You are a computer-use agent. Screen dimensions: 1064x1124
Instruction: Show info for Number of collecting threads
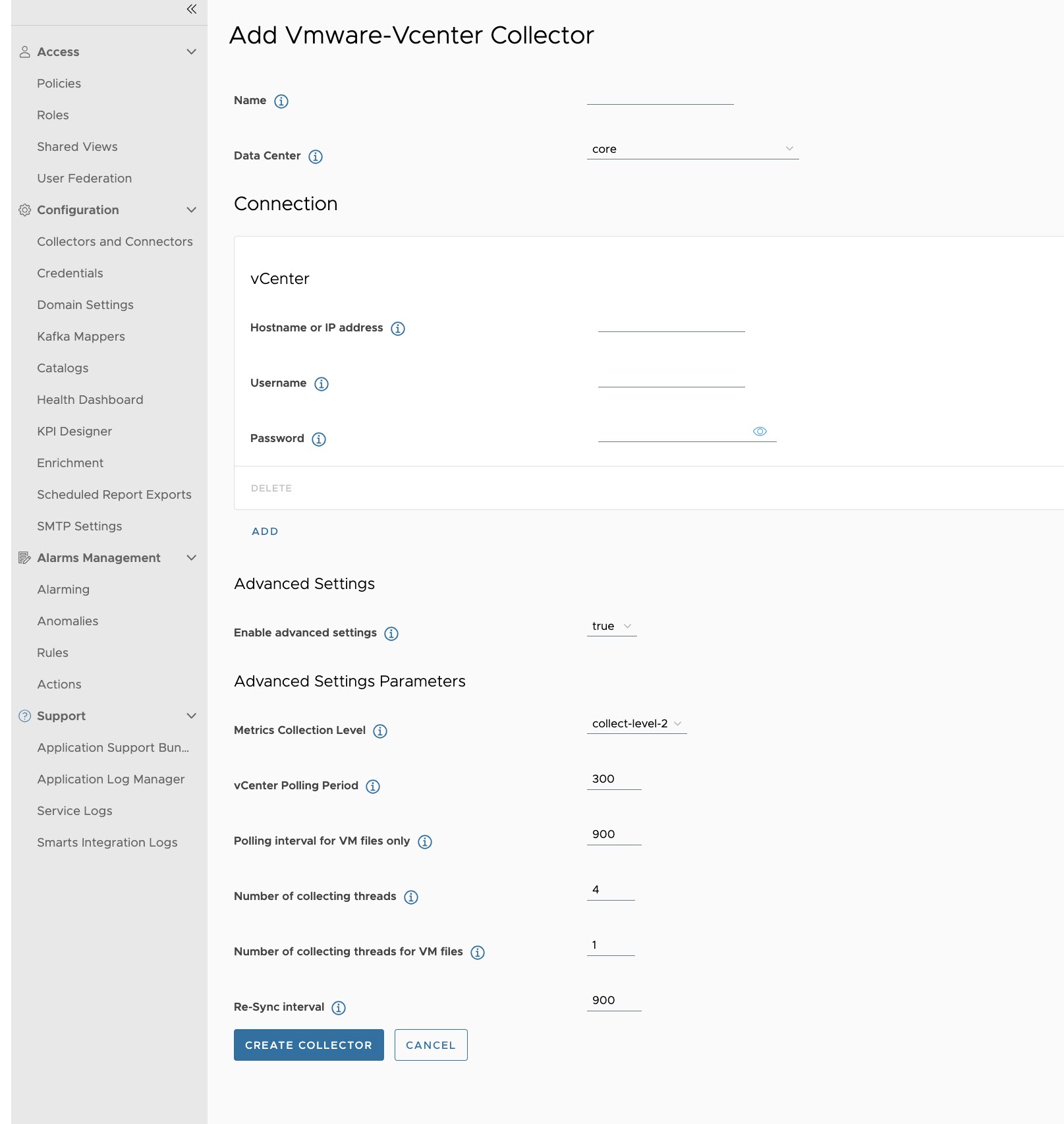(411, 897)
